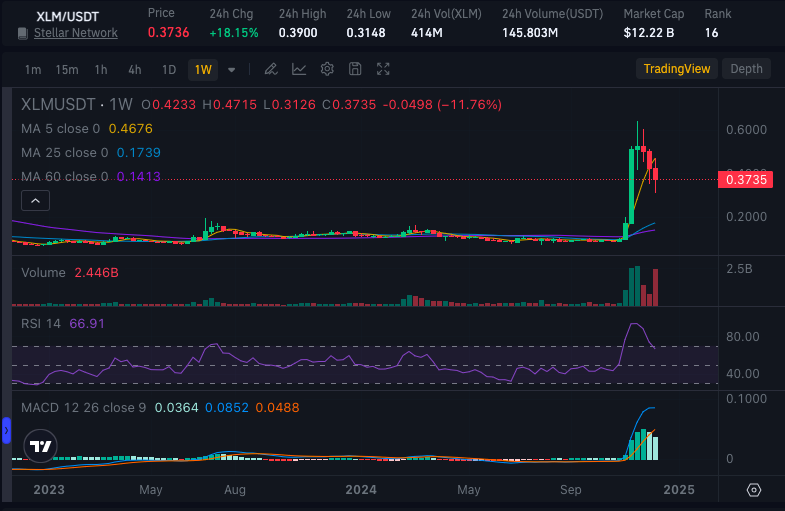Image resolution: width=785 pixels, height=511 pixels.
Task: Click the 24h High value 0.3900
Action: click(298, 33)
